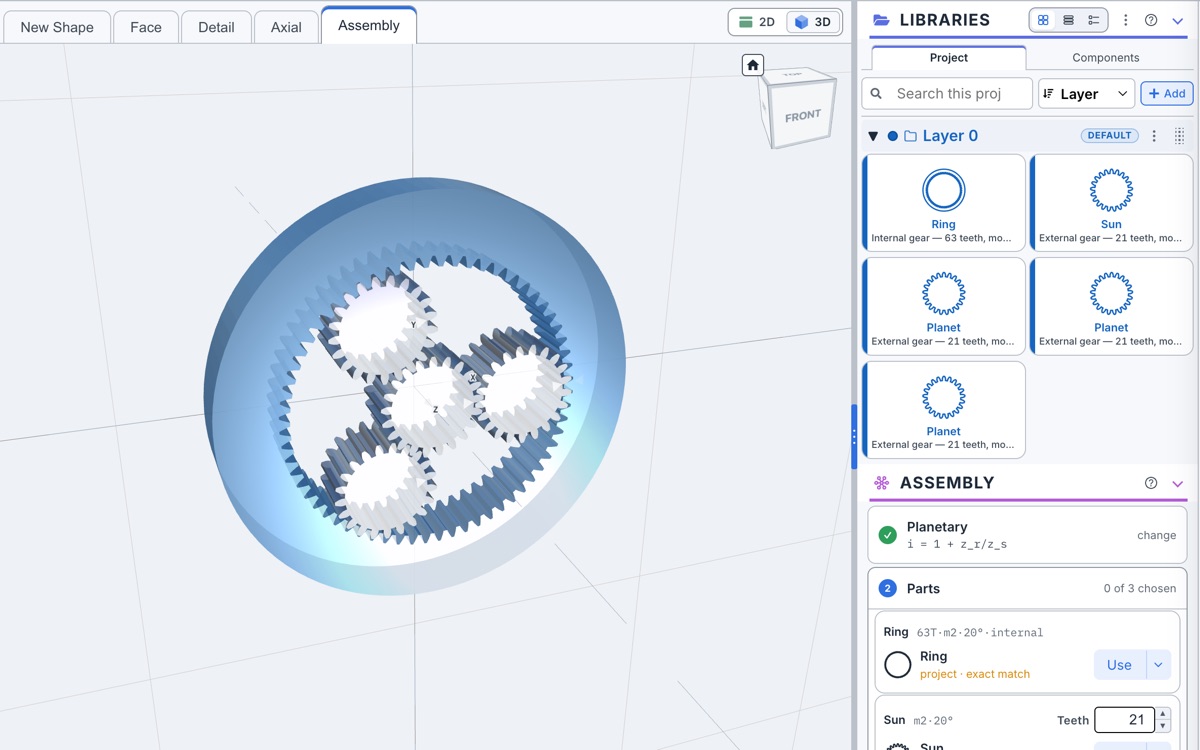Click the search magnifier icon
The width and height of the screenshot is (1200, 750).
click(x=876, y=93)
